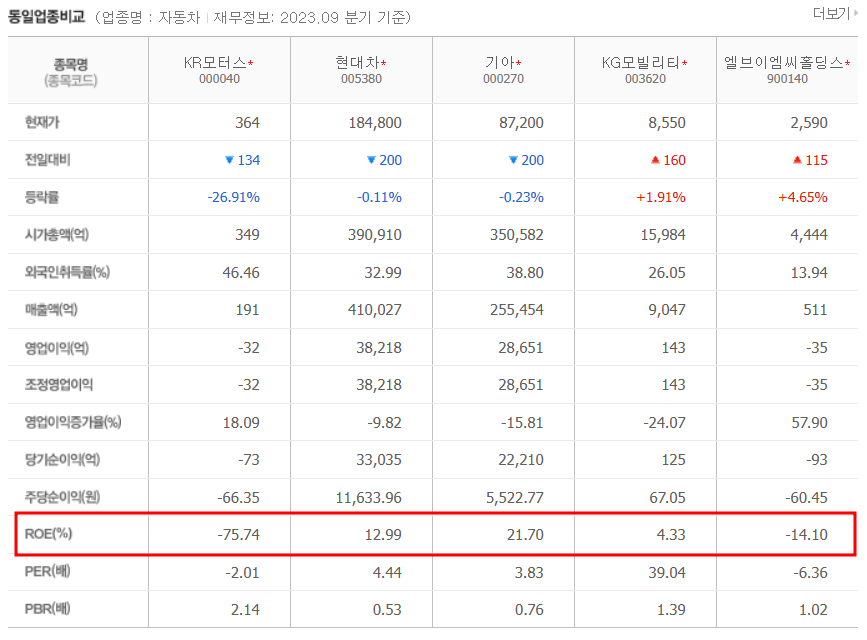The image size is (867, 640).
Task: Click PBR value 0.53
Action: coord(387,610)
